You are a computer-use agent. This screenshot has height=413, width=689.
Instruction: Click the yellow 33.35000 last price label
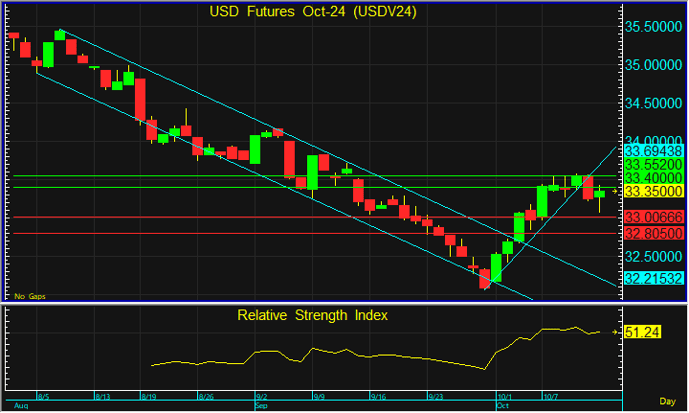click(x=653, y=190)
